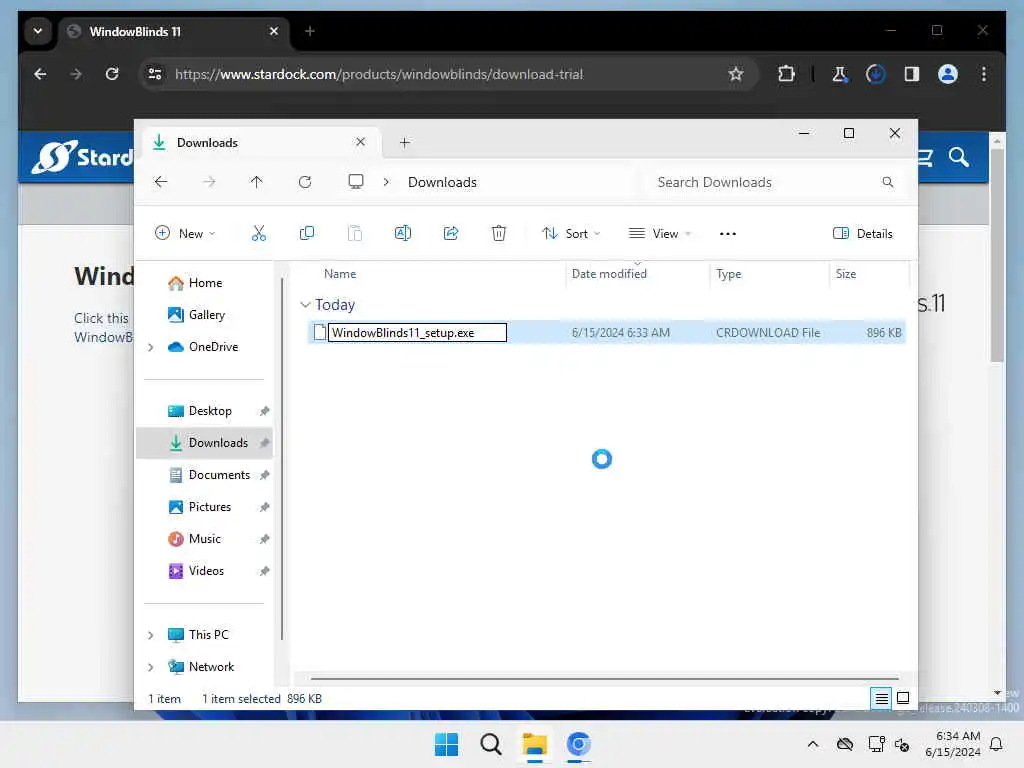1024x768 pixels.
Task: Go up one folder level
Action: tap(257, 182)
